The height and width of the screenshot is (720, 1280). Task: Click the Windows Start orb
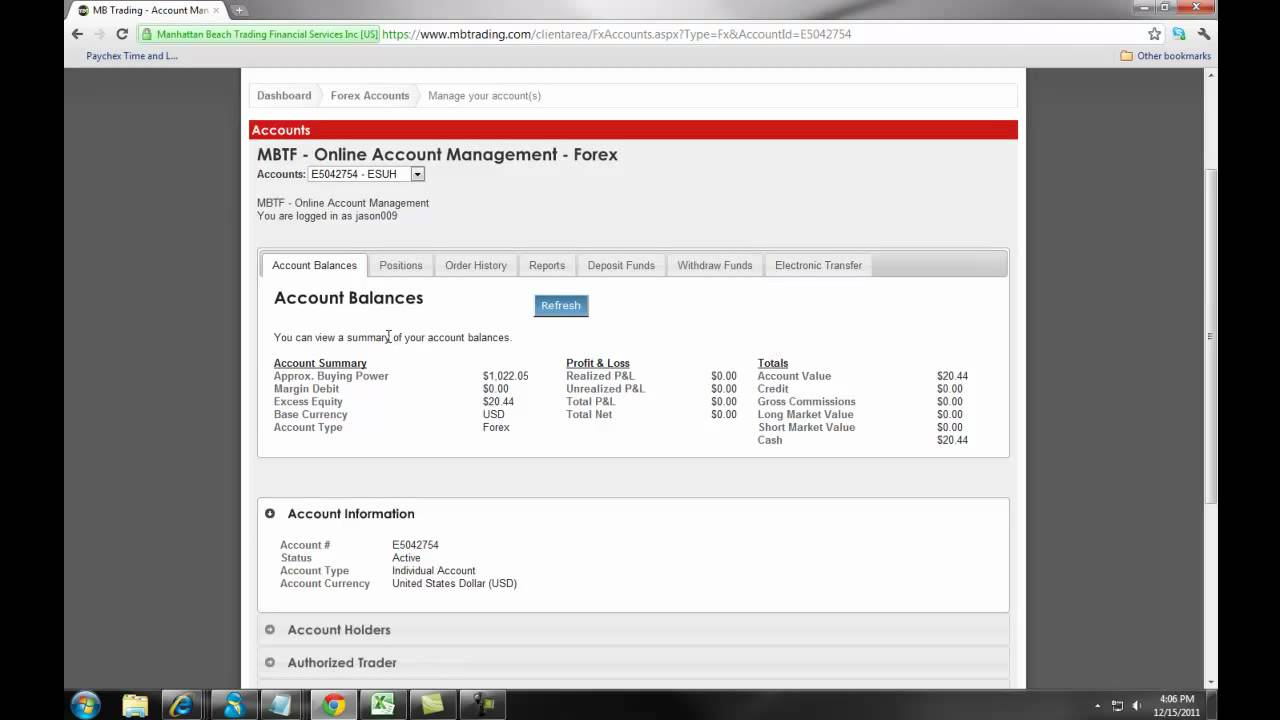tap(86, 705)
